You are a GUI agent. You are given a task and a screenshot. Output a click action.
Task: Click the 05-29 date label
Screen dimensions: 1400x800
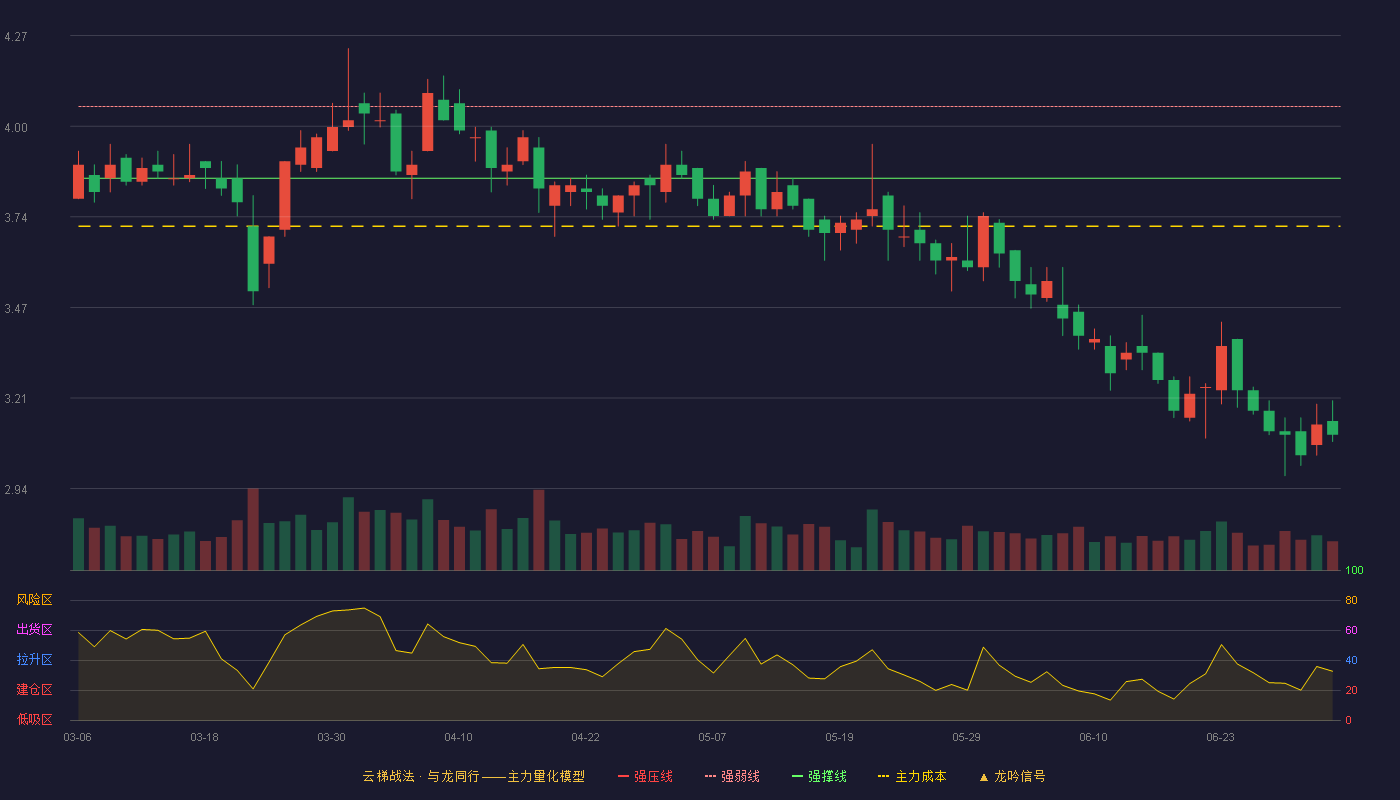pos(966,737)
